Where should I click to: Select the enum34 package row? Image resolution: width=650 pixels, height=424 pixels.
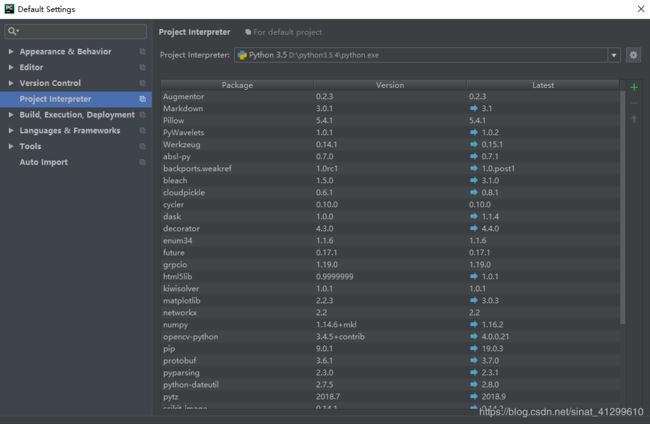point(390,240)
